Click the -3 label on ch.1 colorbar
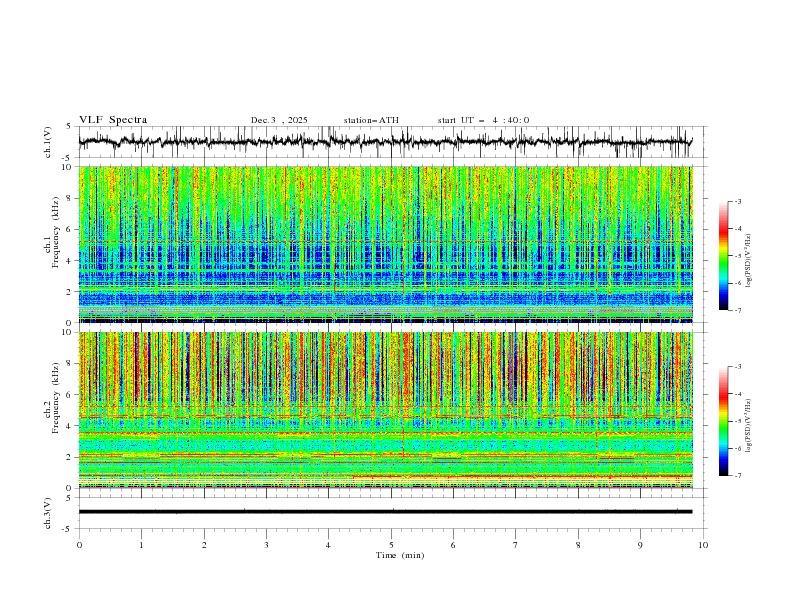Screen dimensions: 792x612 737,202
